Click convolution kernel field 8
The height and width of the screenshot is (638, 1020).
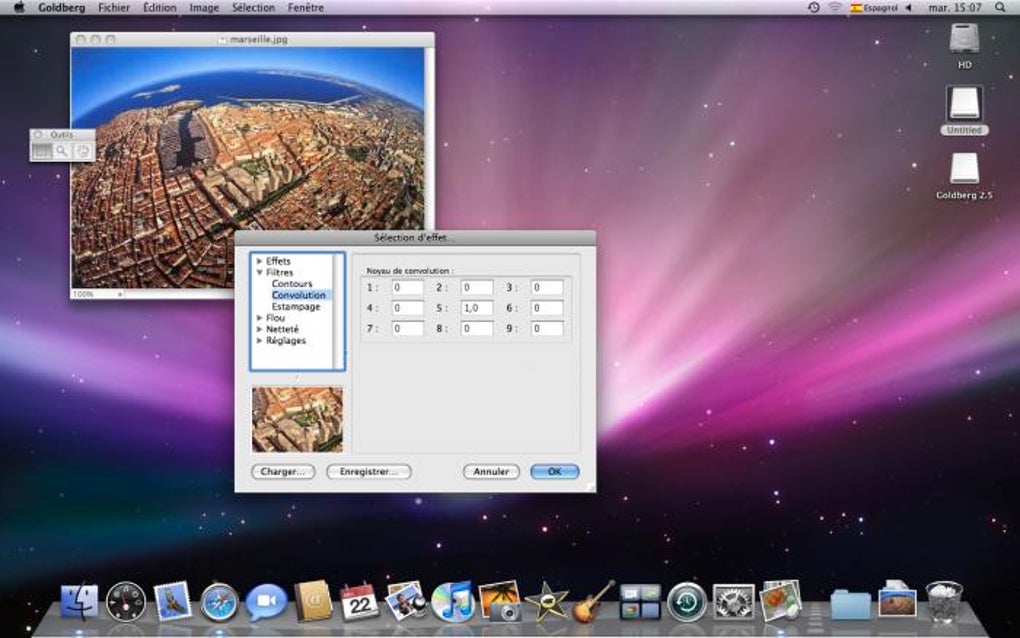point(477,328)
